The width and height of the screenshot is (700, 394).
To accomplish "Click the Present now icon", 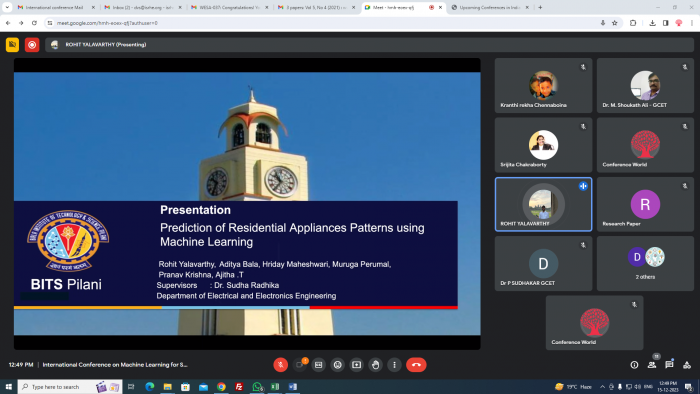I will [x=356, y=365].
